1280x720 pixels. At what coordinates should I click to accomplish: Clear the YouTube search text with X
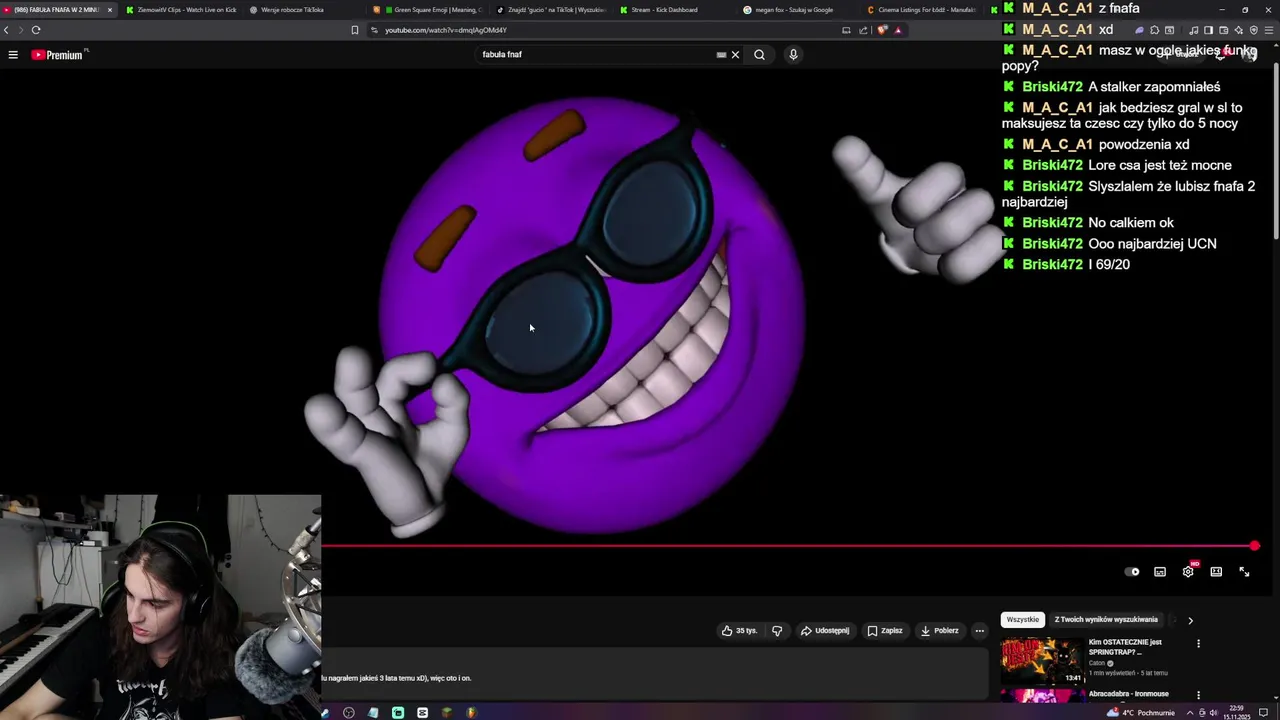[735, 54]
